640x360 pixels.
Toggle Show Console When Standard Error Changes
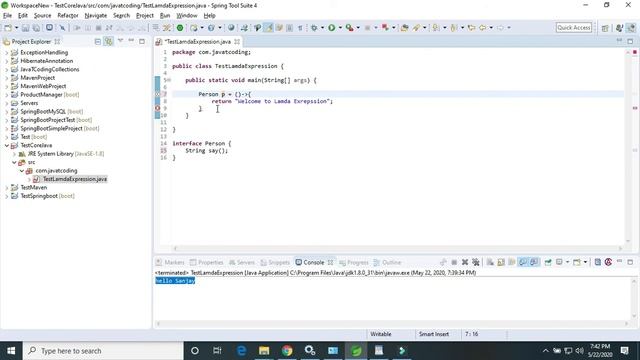(x=534, y=262)
